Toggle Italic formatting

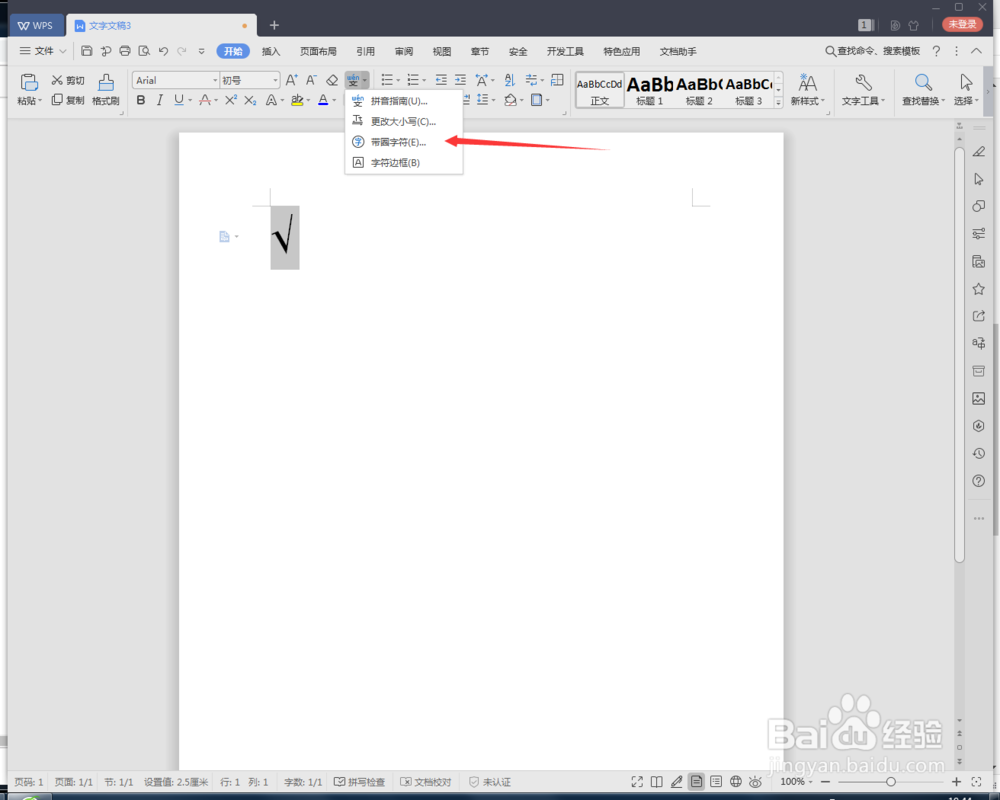tap(159, 100)
